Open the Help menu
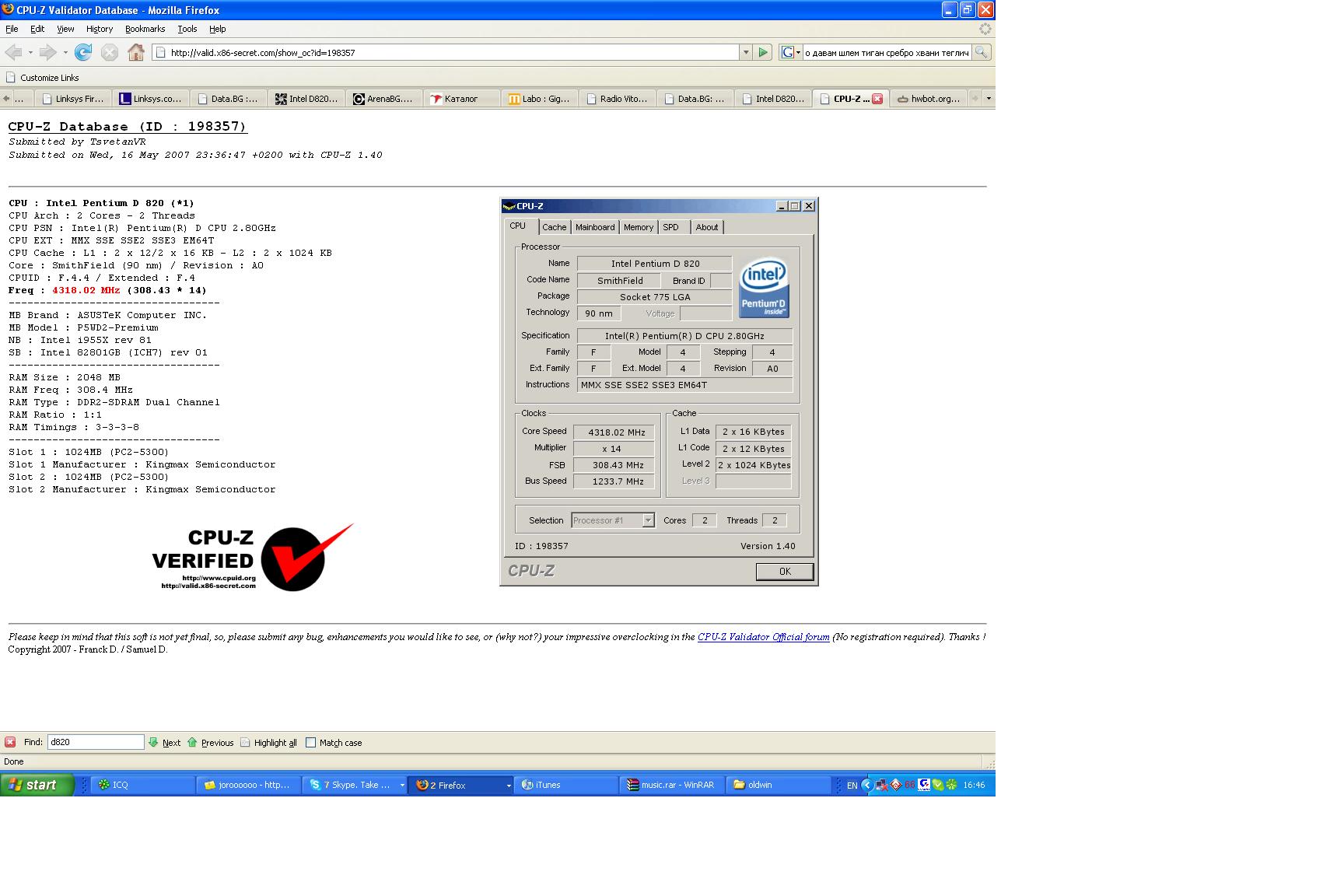Image resolution: width=1344 pixels, height=896 pixels. coord(218,29)
